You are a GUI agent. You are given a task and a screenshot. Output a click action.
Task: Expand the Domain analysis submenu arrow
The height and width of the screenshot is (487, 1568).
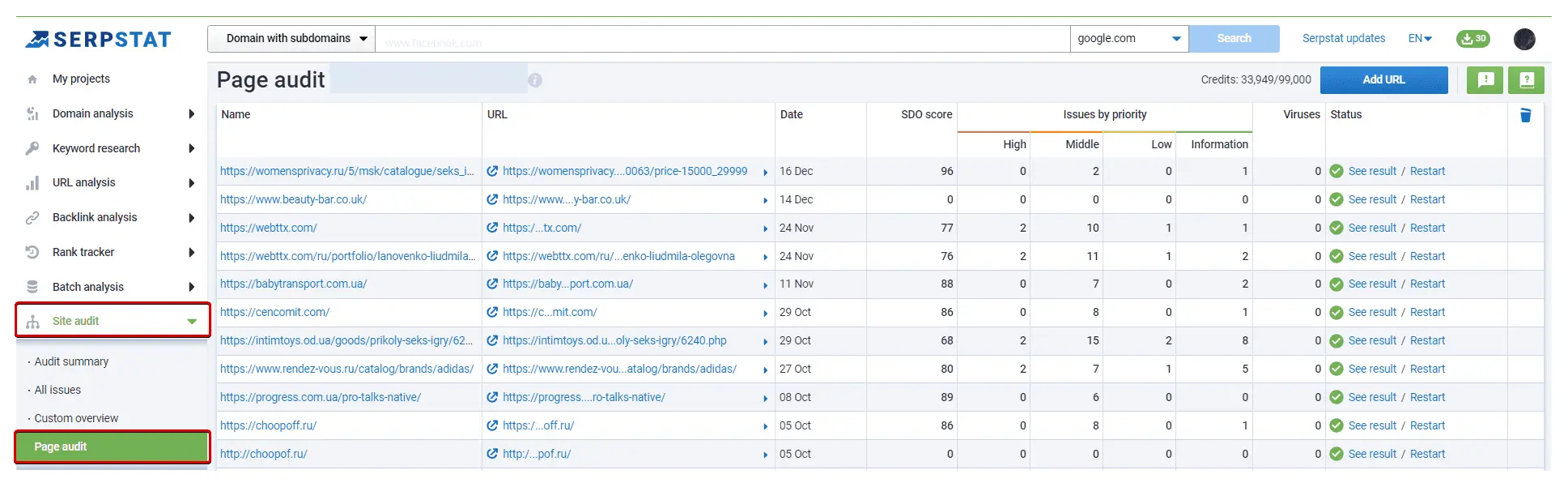[x=192, y=114]
